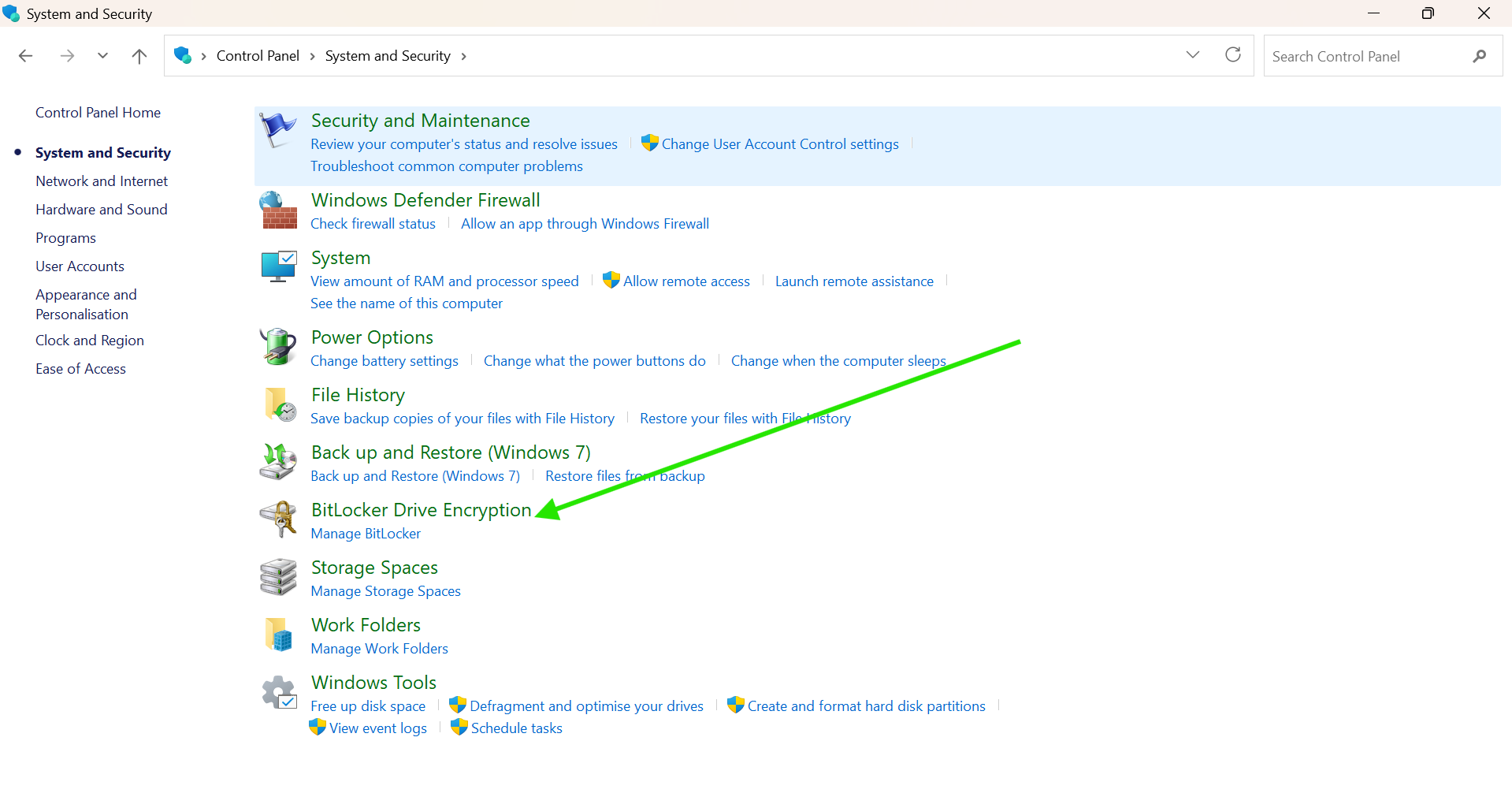Click the System monitor icon
The width and height of the screenshot is (1512, 793).
tap(278, 267)
